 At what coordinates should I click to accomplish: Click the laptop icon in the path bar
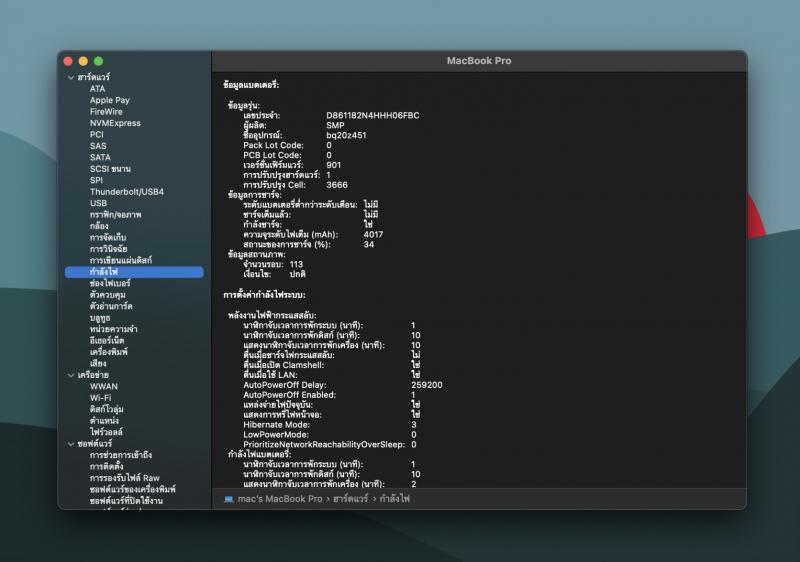pos(228,498)
